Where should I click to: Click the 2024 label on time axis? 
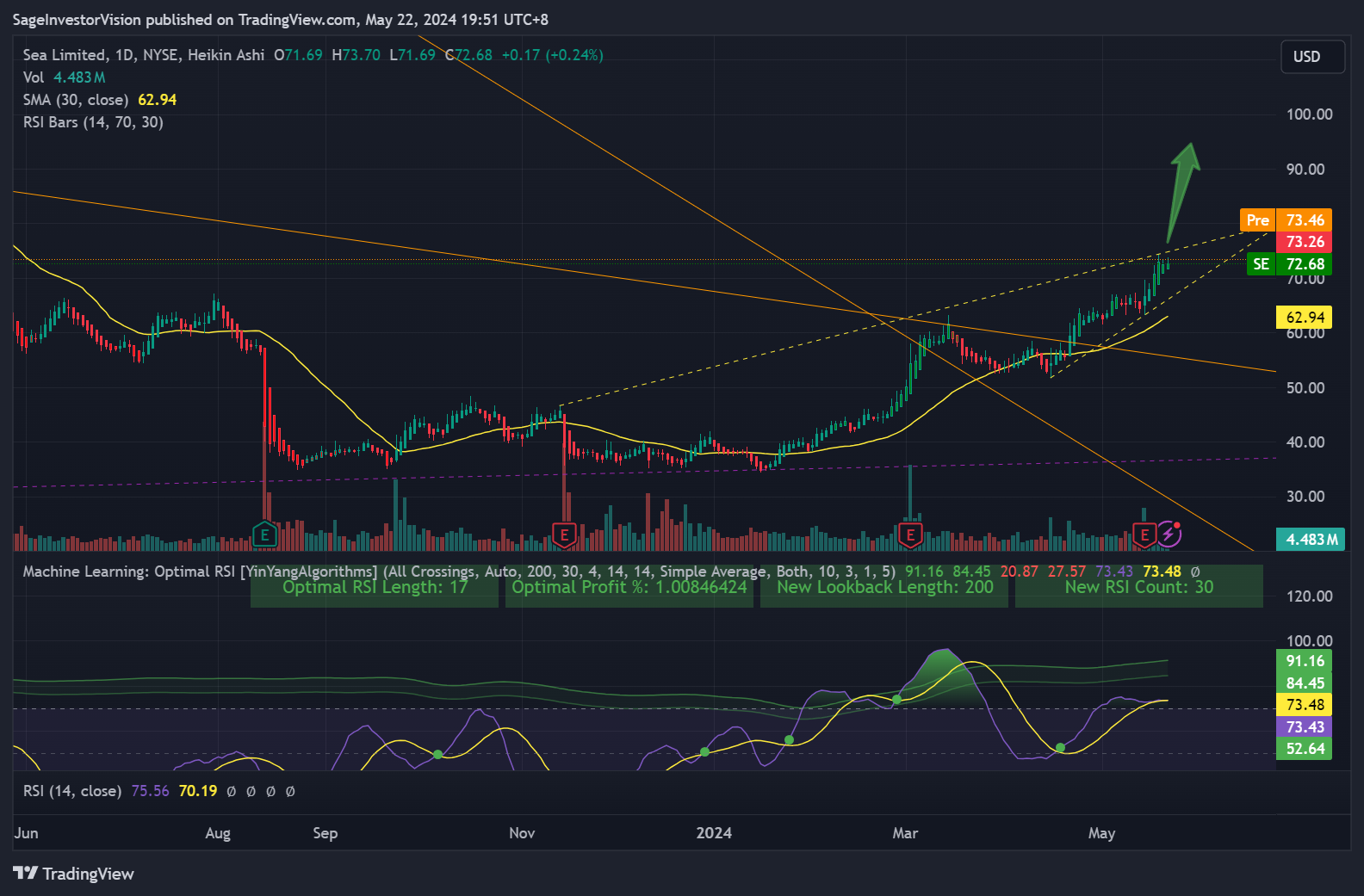714,833
